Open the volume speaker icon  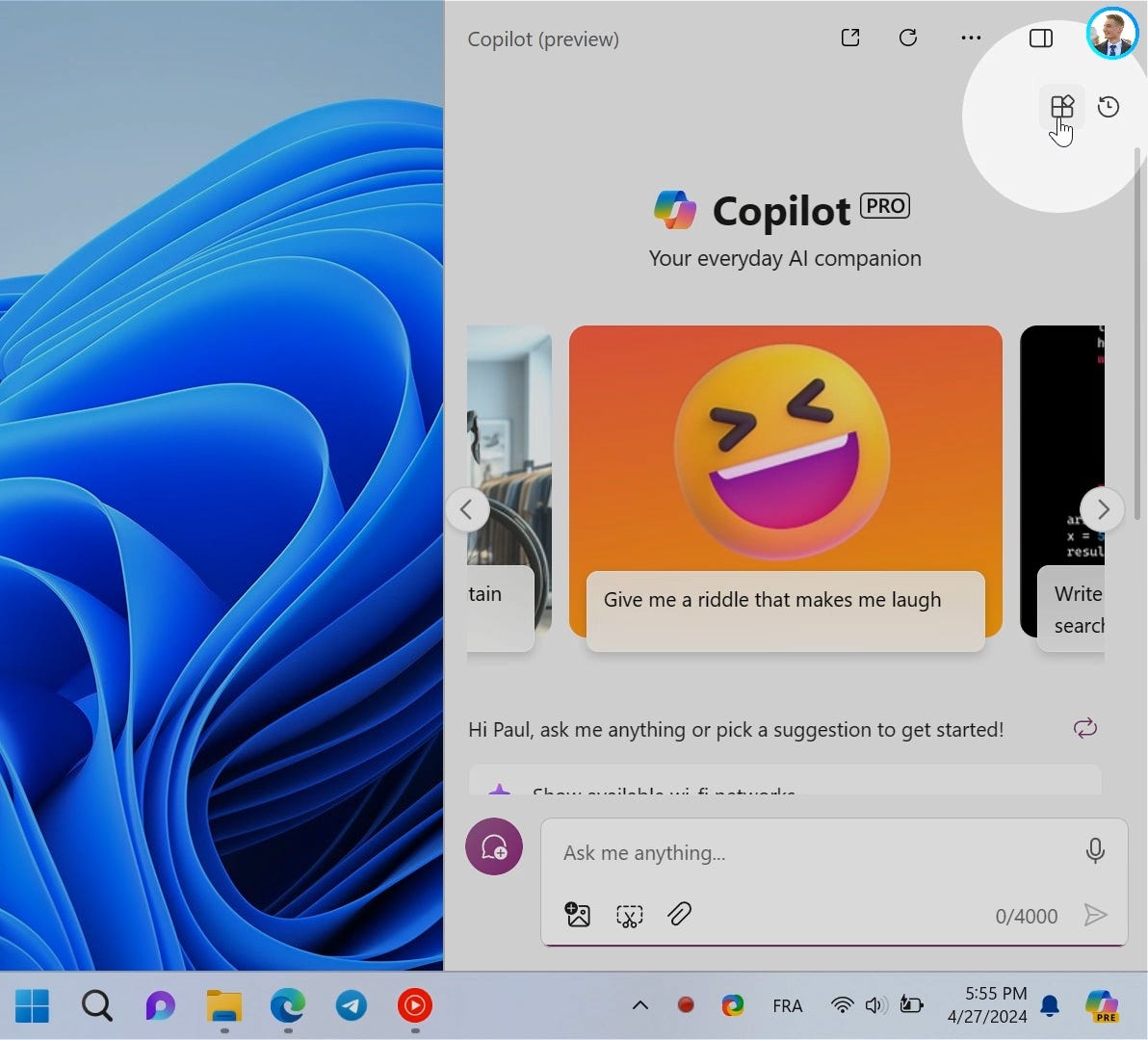875,1005
